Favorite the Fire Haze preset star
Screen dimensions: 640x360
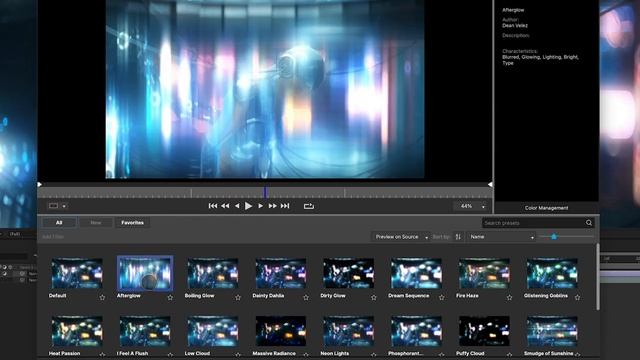pyautogui.click(x=509, y=298)
